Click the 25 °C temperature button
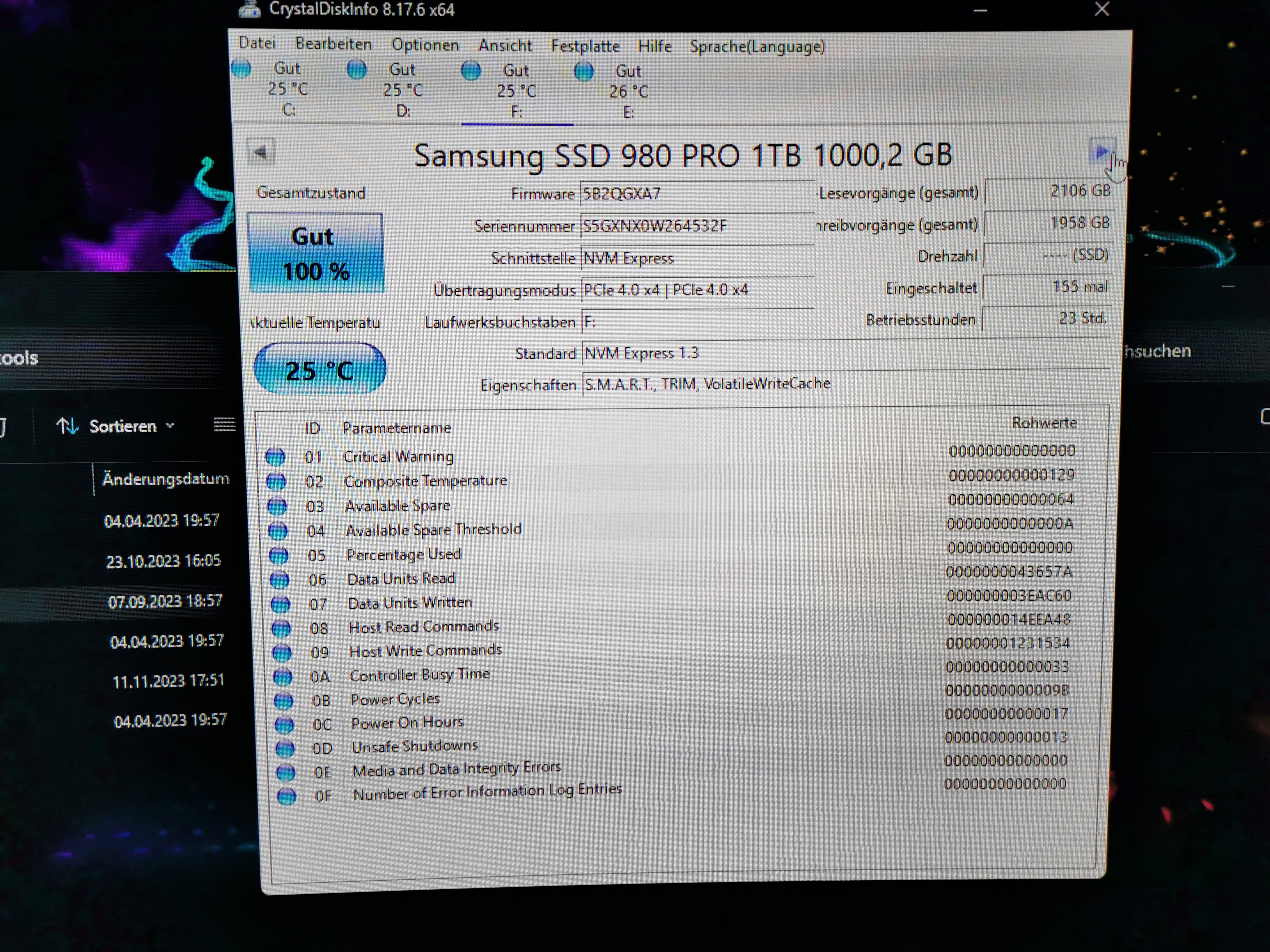1270x952 pixels. (x=320, y=369)
